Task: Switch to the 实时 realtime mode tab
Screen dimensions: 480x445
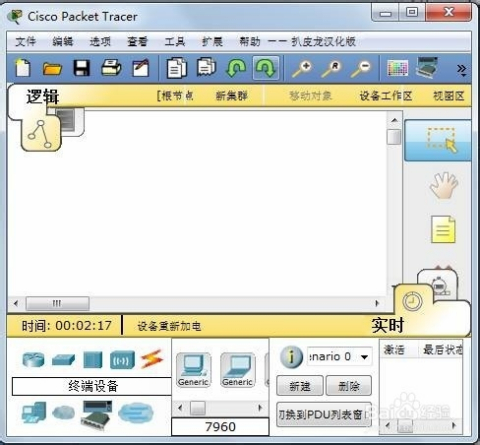Action: click(388, 325)
